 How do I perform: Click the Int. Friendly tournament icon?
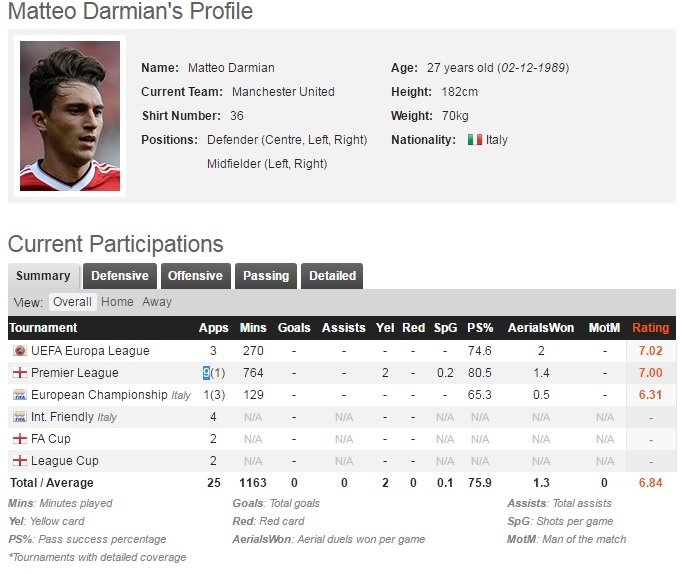point(18,417)
